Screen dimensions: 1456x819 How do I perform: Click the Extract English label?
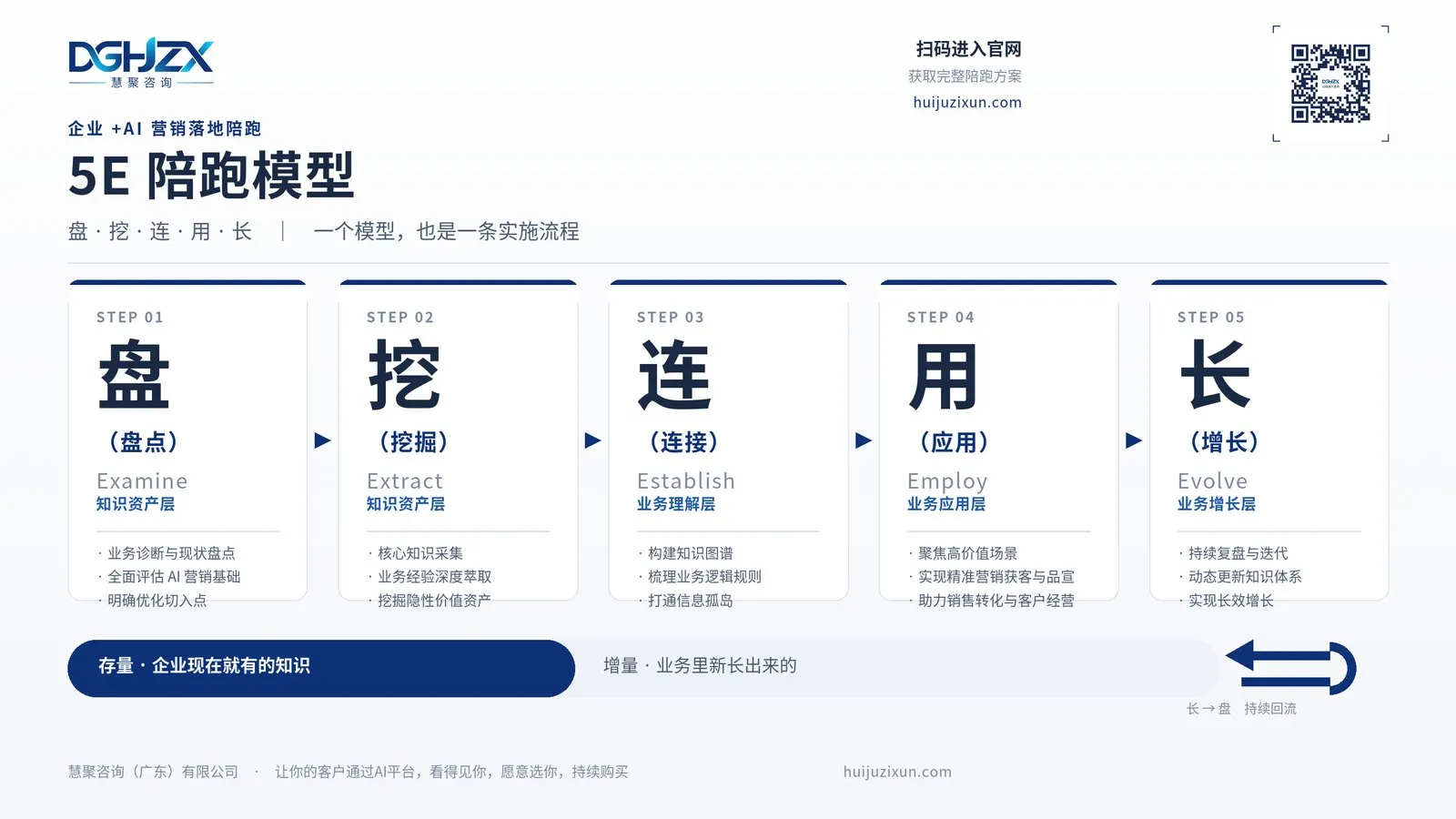[405, 480]
